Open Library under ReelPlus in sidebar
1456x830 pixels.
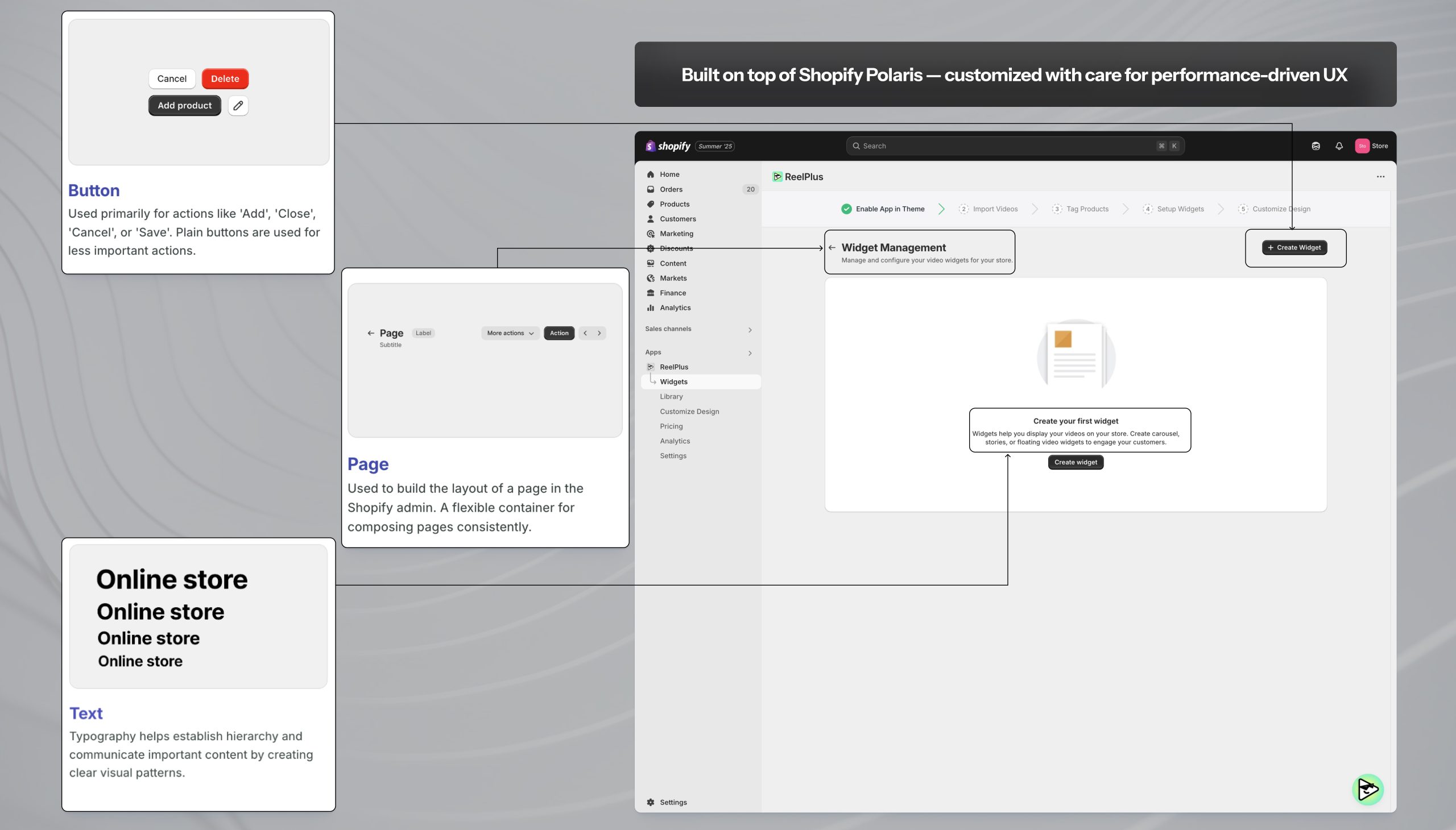point(671,396)
